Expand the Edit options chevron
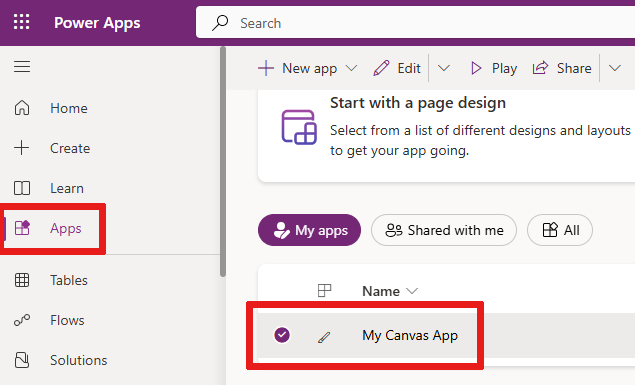 (x=444, y=68)
